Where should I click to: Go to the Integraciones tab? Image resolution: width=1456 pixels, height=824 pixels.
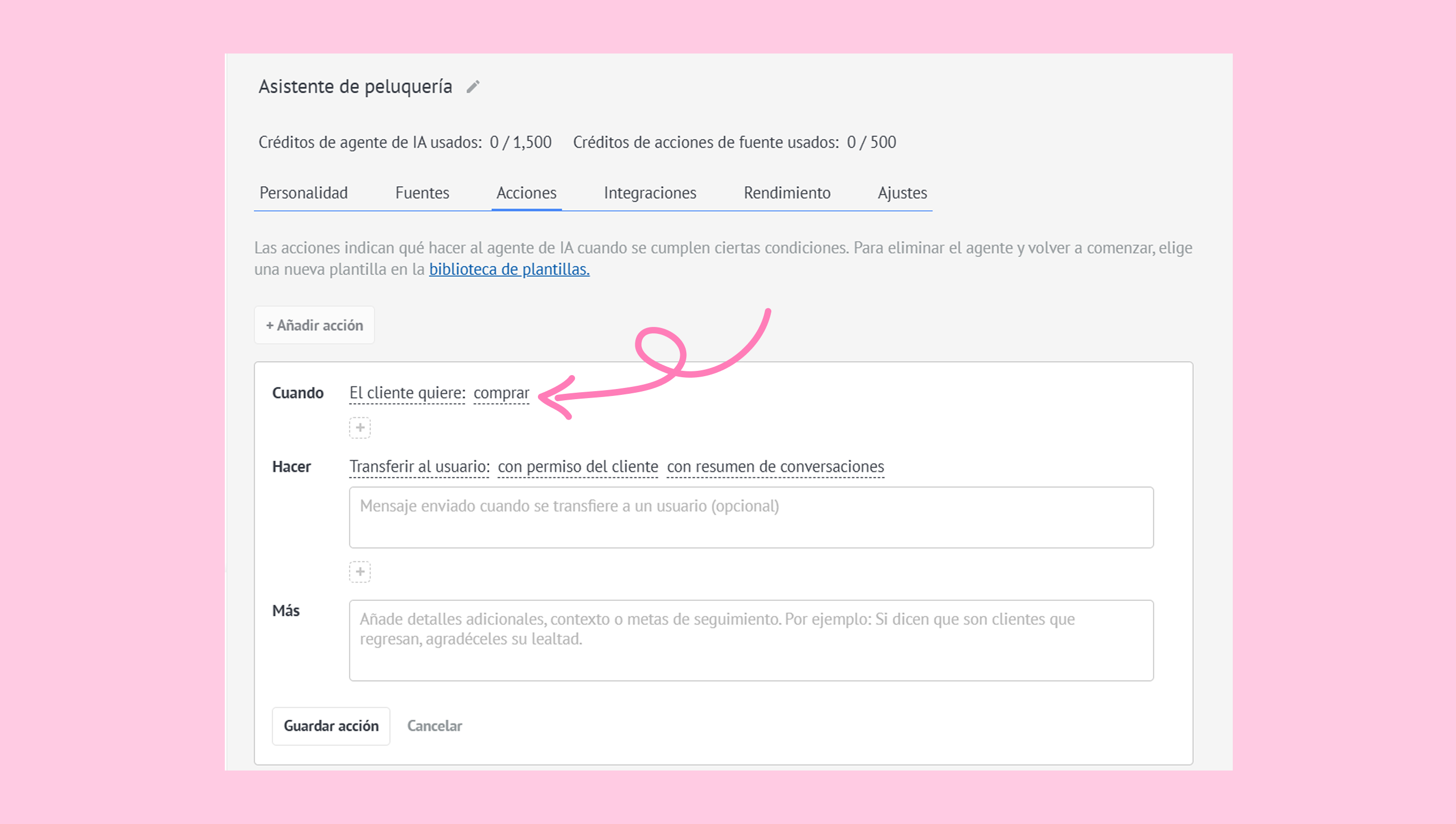650,193
